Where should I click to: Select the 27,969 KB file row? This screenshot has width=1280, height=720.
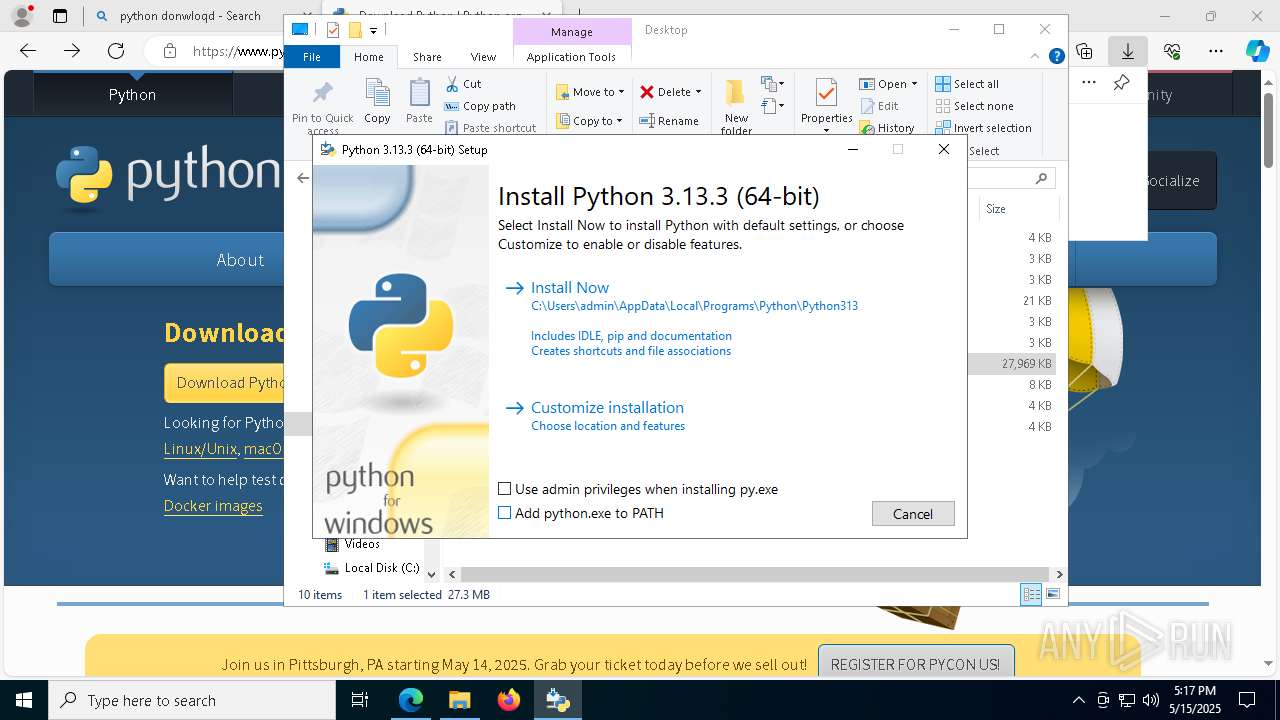[x=1012, y=364]
